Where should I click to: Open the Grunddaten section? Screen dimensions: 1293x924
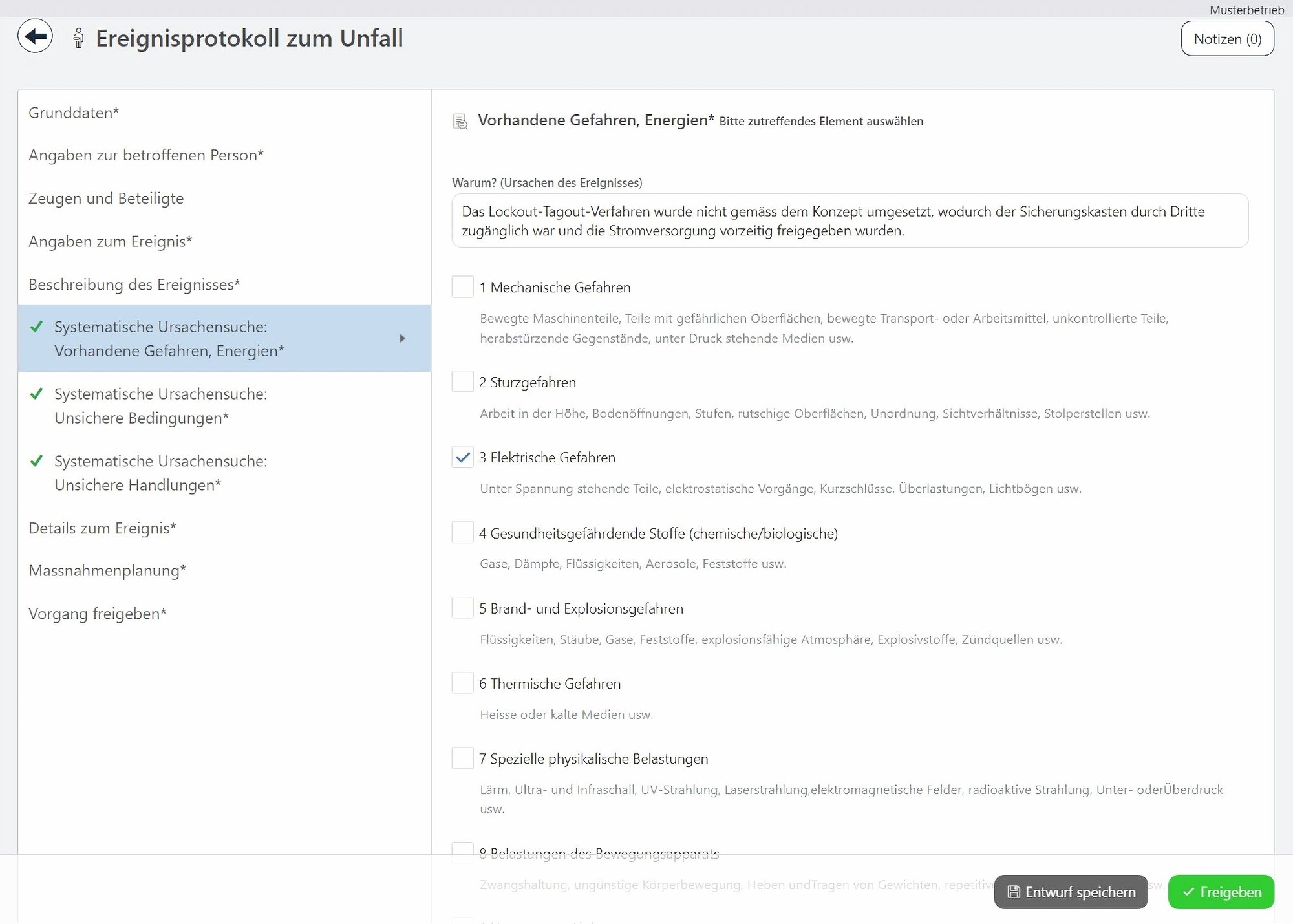pos(73,113)
